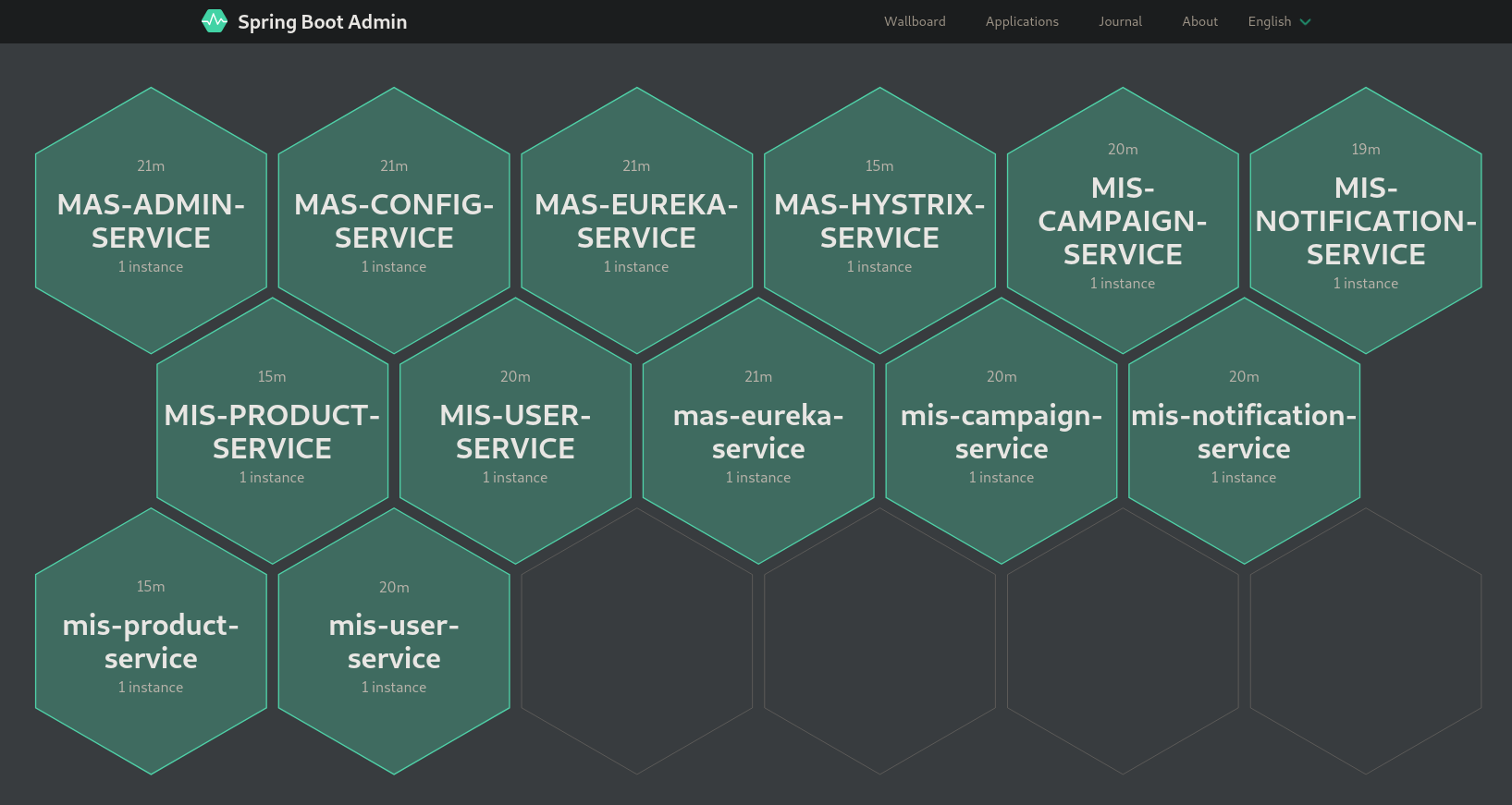This screenshot has height=805, width=1512.
Task: Click the 15m uptime on lowercase mis-product-service
Action: [151, 587]
